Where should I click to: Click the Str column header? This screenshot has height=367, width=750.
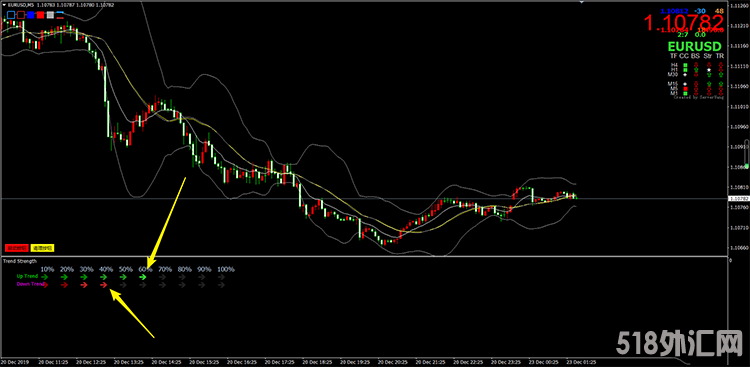pyautogui.click(x=708, y=56)
